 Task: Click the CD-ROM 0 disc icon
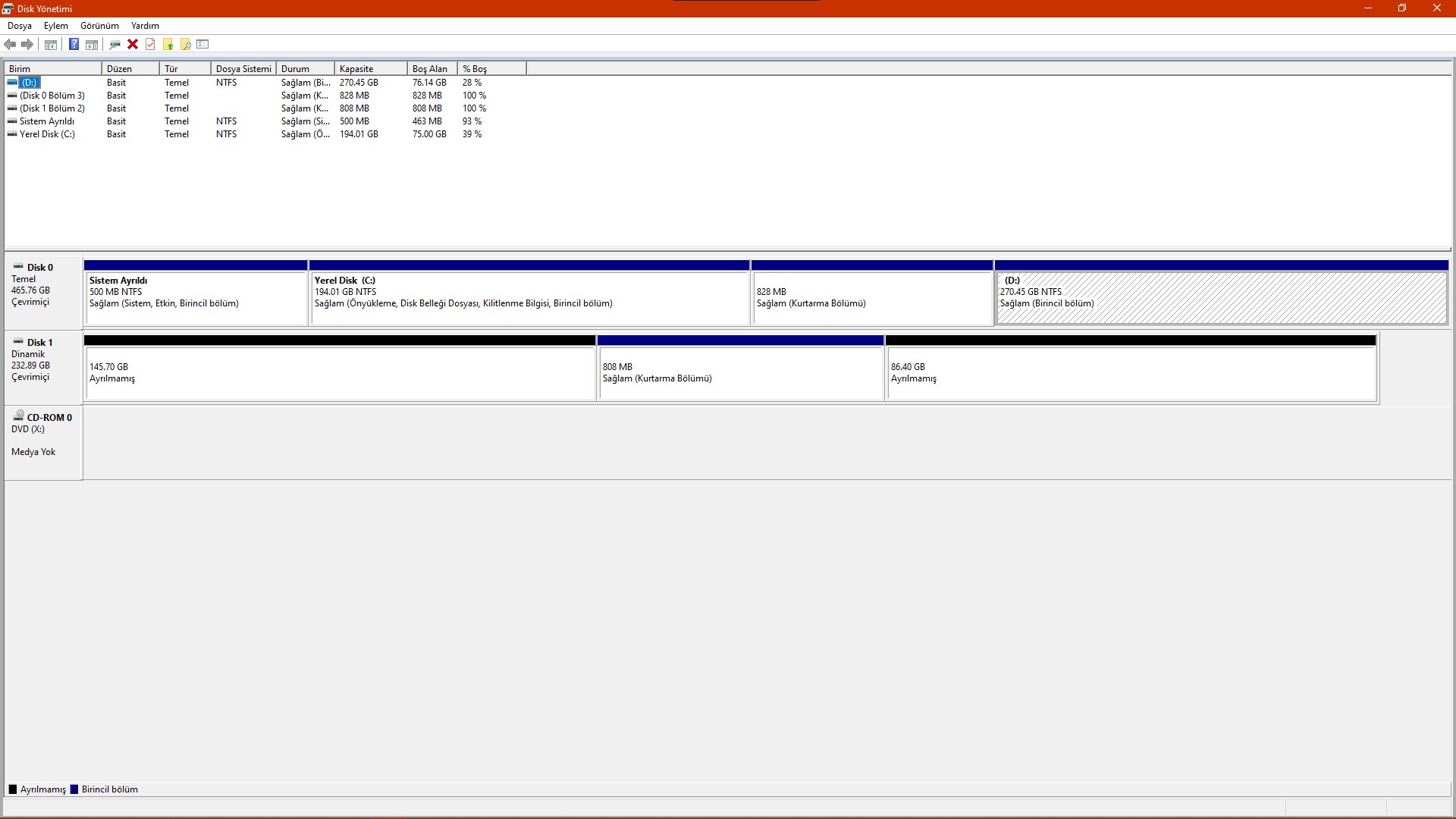tap(18, 416)
